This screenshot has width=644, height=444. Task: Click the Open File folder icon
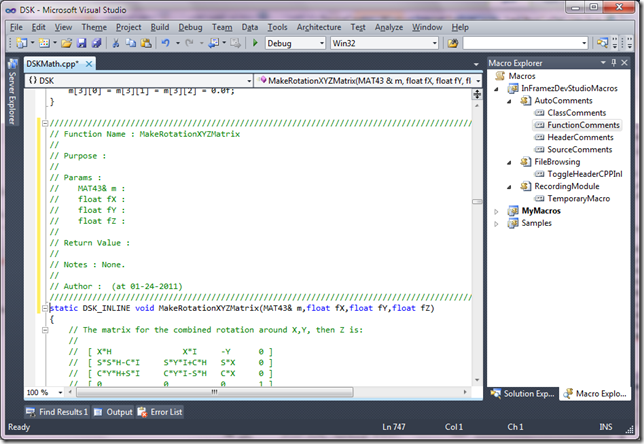click(67, 43)
